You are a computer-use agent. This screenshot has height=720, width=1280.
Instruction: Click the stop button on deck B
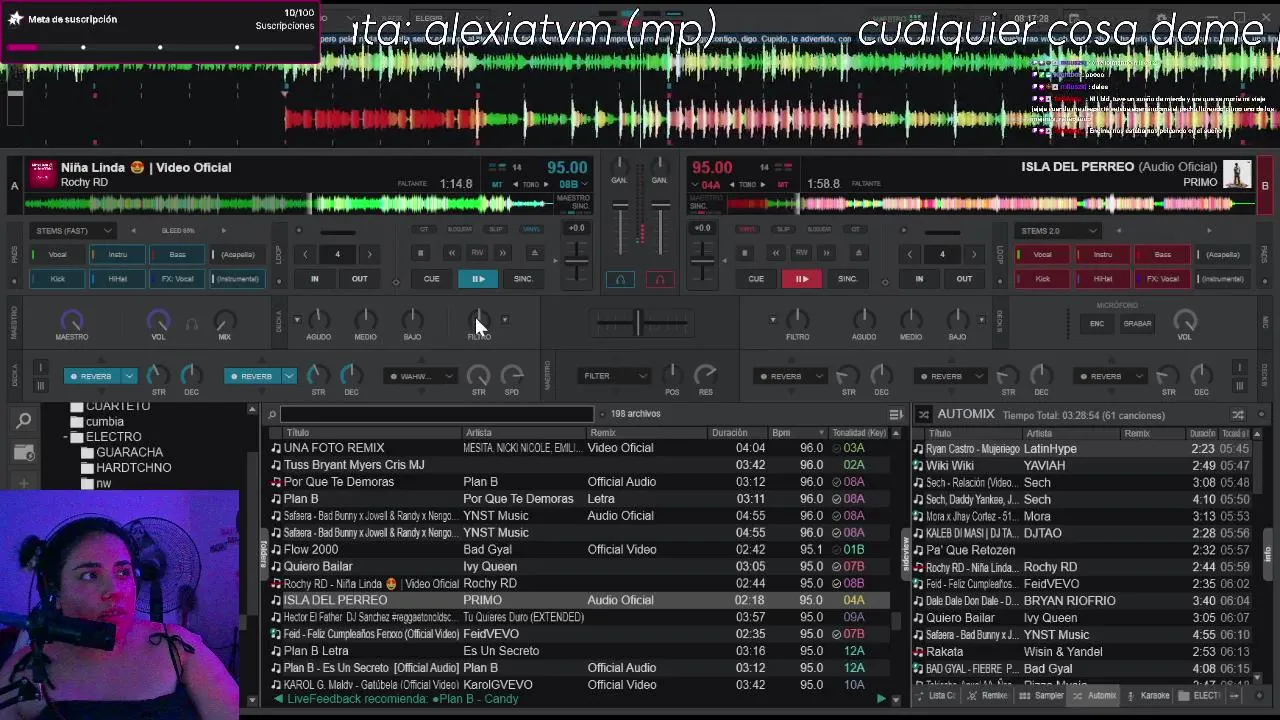[744, 253]
